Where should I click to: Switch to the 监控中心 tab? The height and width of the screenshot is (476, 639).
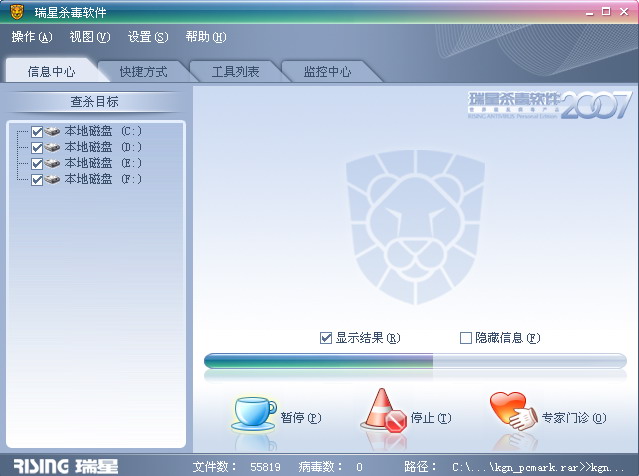coord(327,72)
